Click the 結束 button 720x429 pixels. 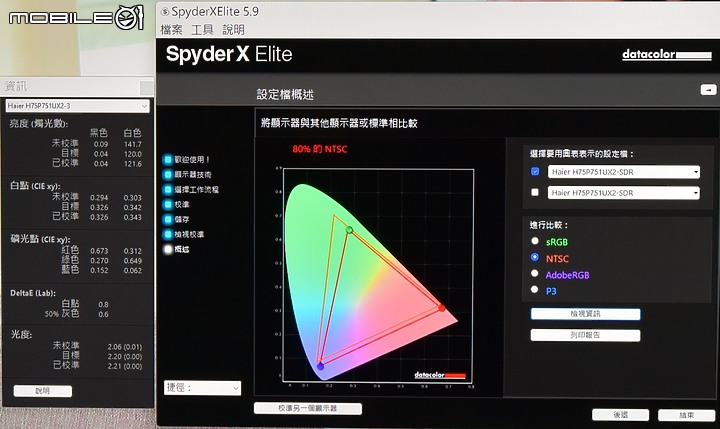click(x=686, y=415)
